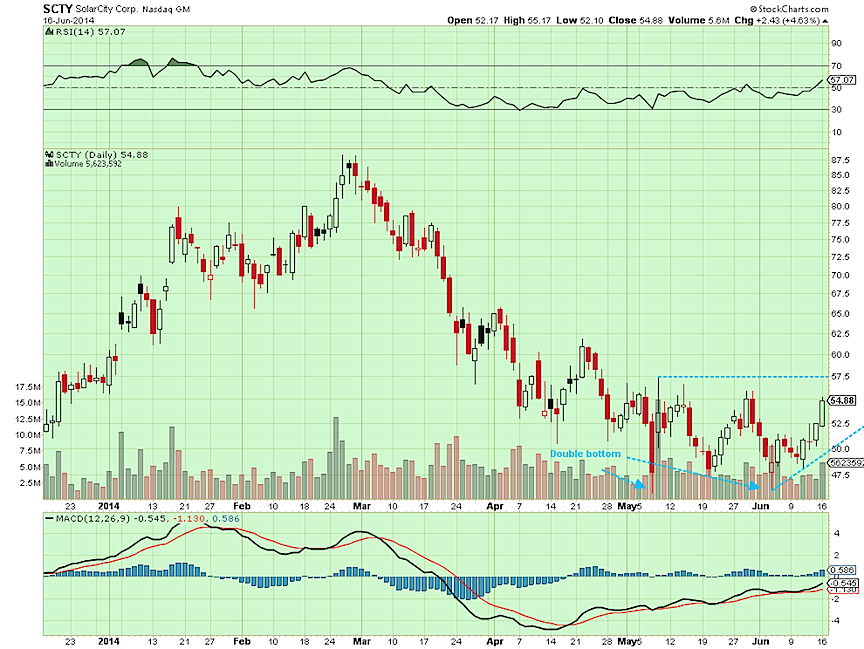Click the 4 level on MACD scale
864x649 pixels.
point(837,533)
